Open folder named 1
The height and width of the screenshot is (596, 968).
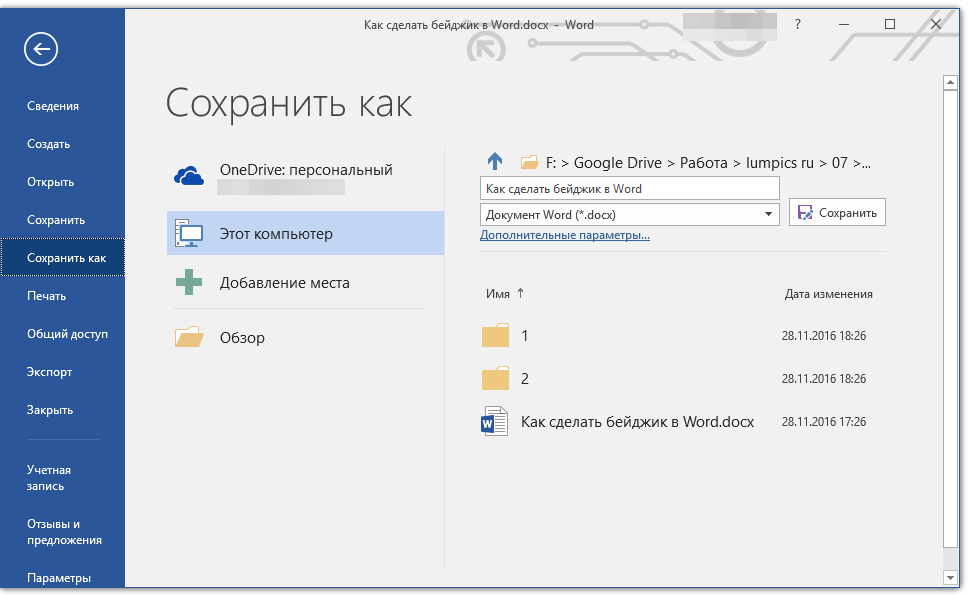496,336
